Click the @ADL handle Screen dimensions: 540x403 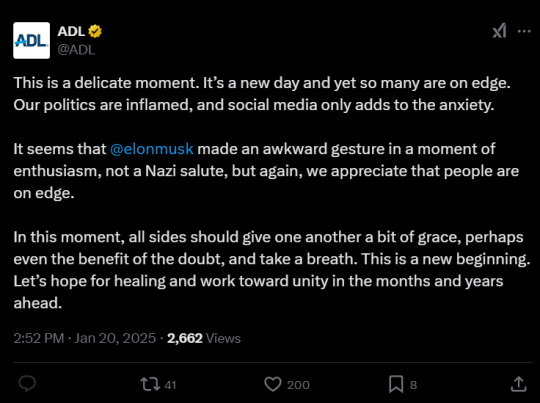click(x=76, y=50)
